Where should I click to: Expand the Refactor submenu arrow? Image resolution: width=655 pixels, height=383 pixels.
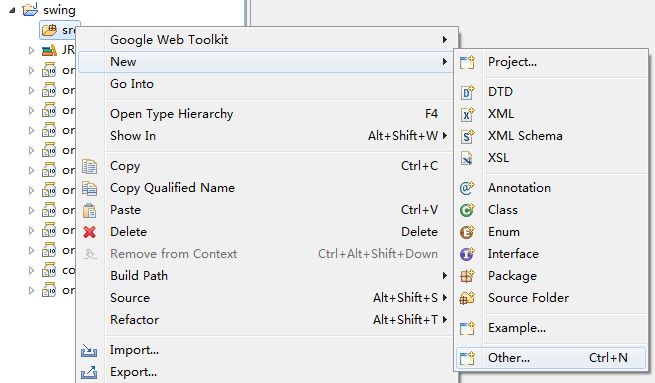445,320
